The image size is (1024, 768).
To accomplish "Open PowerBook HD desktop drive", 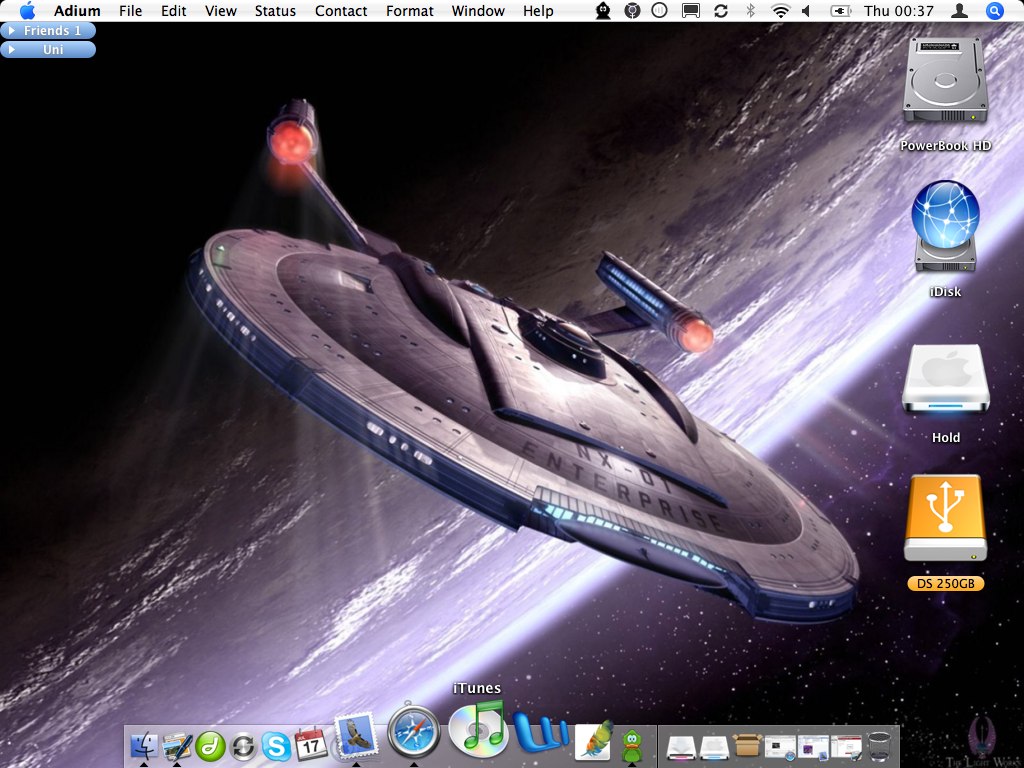I will click(945, 81).
